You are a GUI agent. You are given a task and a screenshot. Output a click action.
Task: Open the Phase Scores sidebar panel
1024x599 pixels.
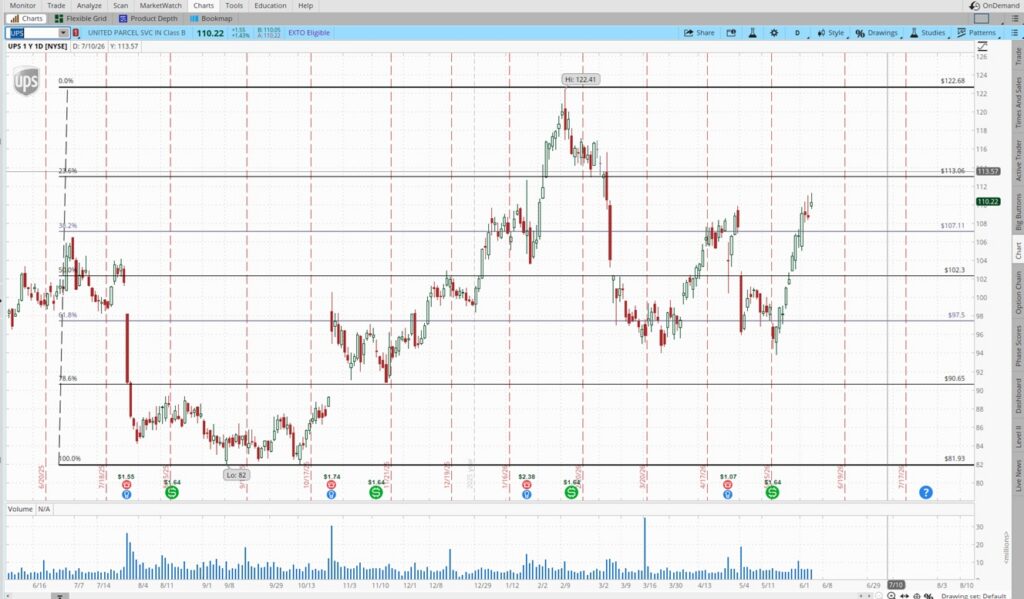pos(1018,344)
